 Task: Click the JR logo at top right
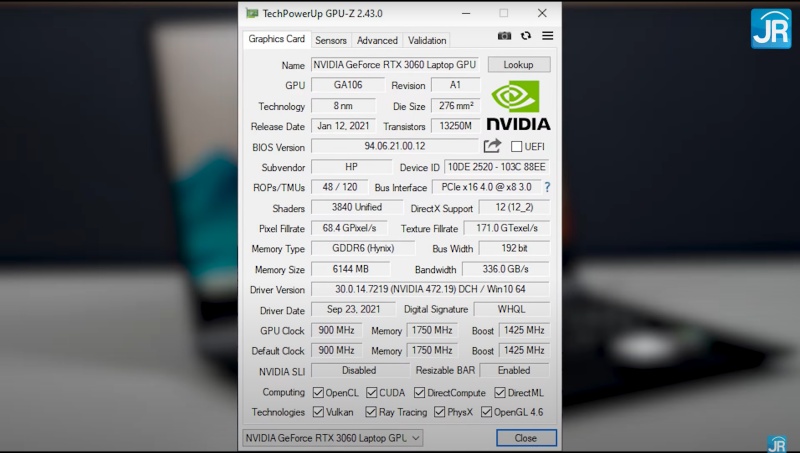tap(770, 29)
